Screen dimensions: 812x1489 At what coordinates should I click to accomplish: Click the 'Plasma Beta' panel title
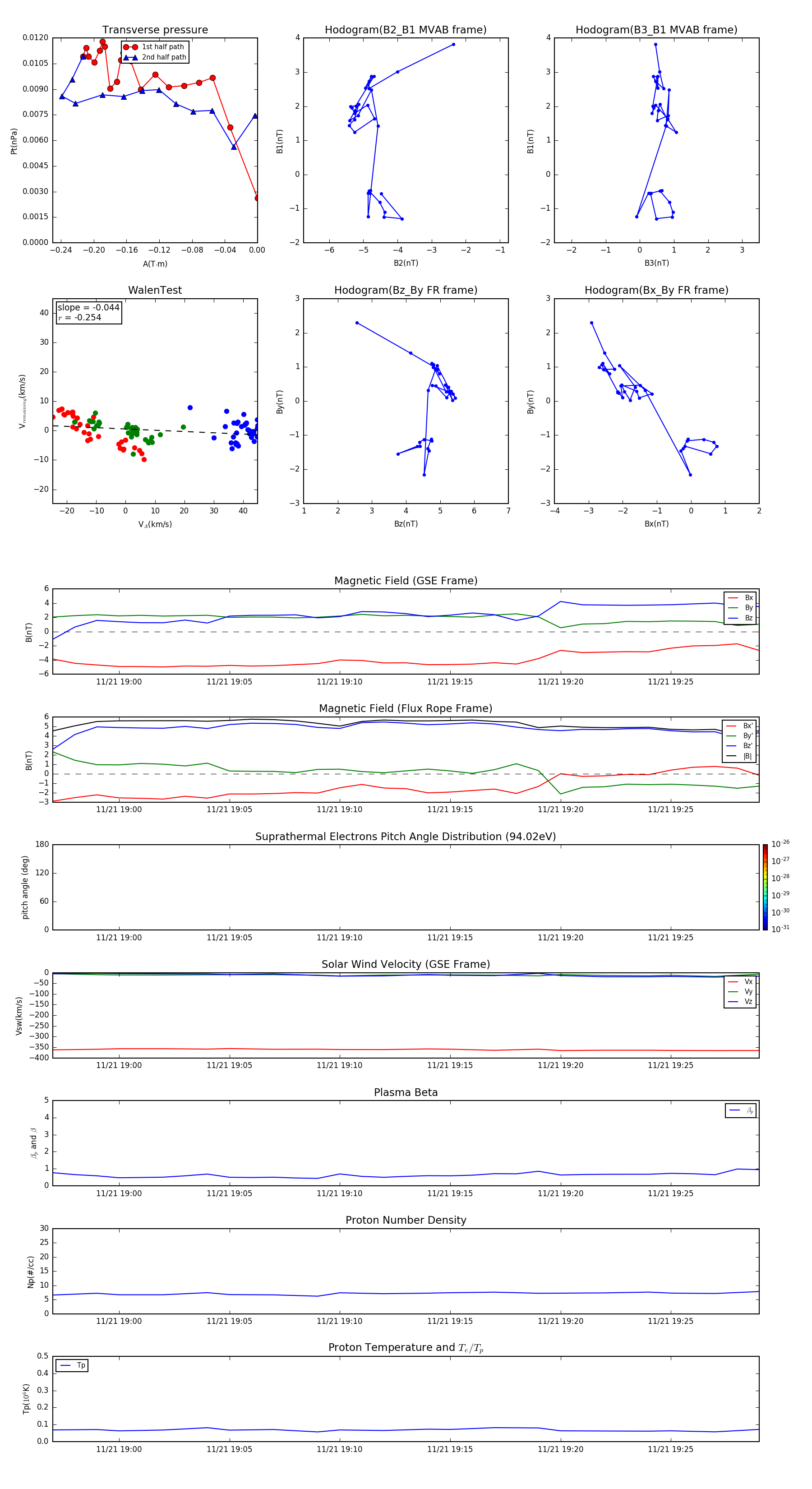pos(406,1093)
